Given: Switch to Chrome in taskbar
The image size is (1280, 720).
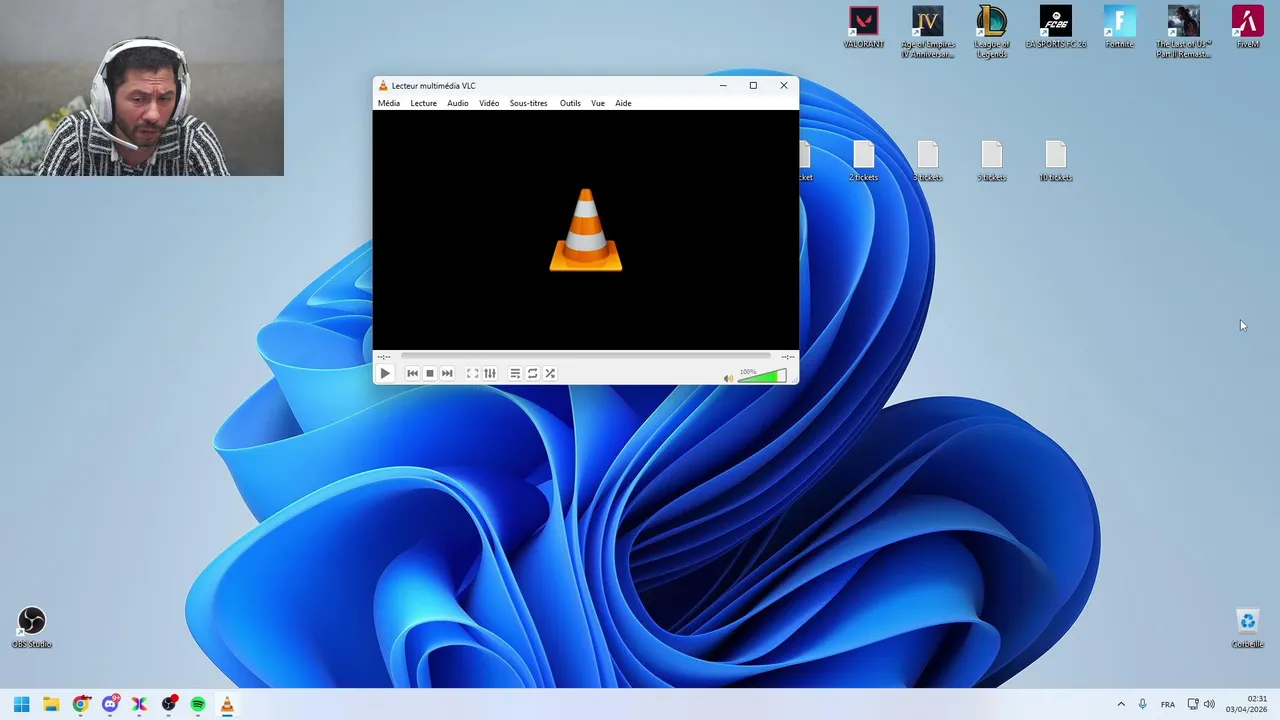Looking at the screenshot, I should tap(81, 704).
